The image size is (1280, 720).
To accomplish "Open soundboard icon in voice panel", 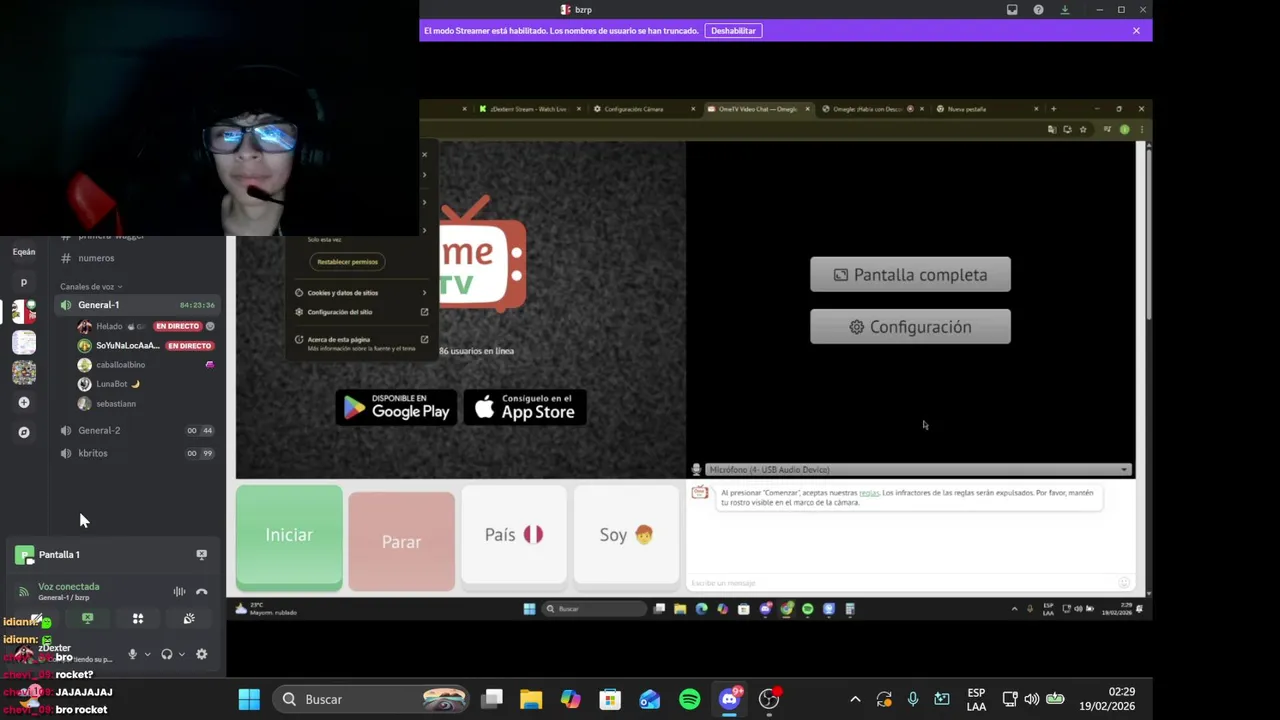I will (x=189, y=619).
